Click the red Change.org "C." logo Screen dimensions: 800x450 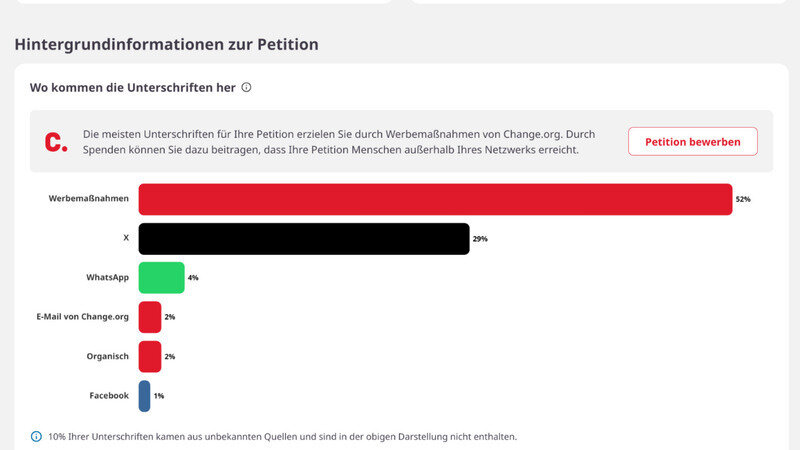tap(56, 142)
